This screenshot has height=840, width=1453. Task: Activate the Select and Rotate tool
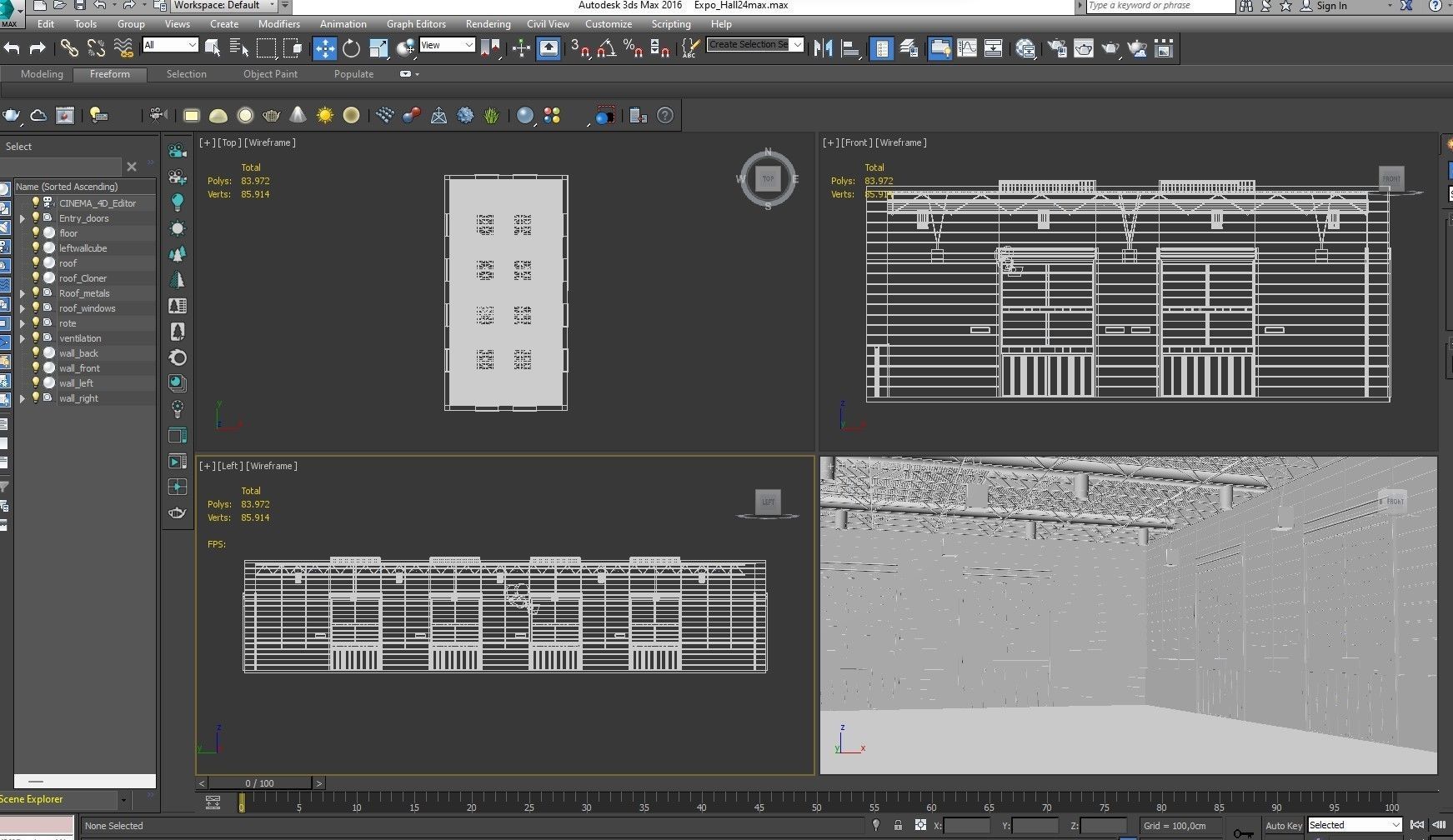(352, 48)
